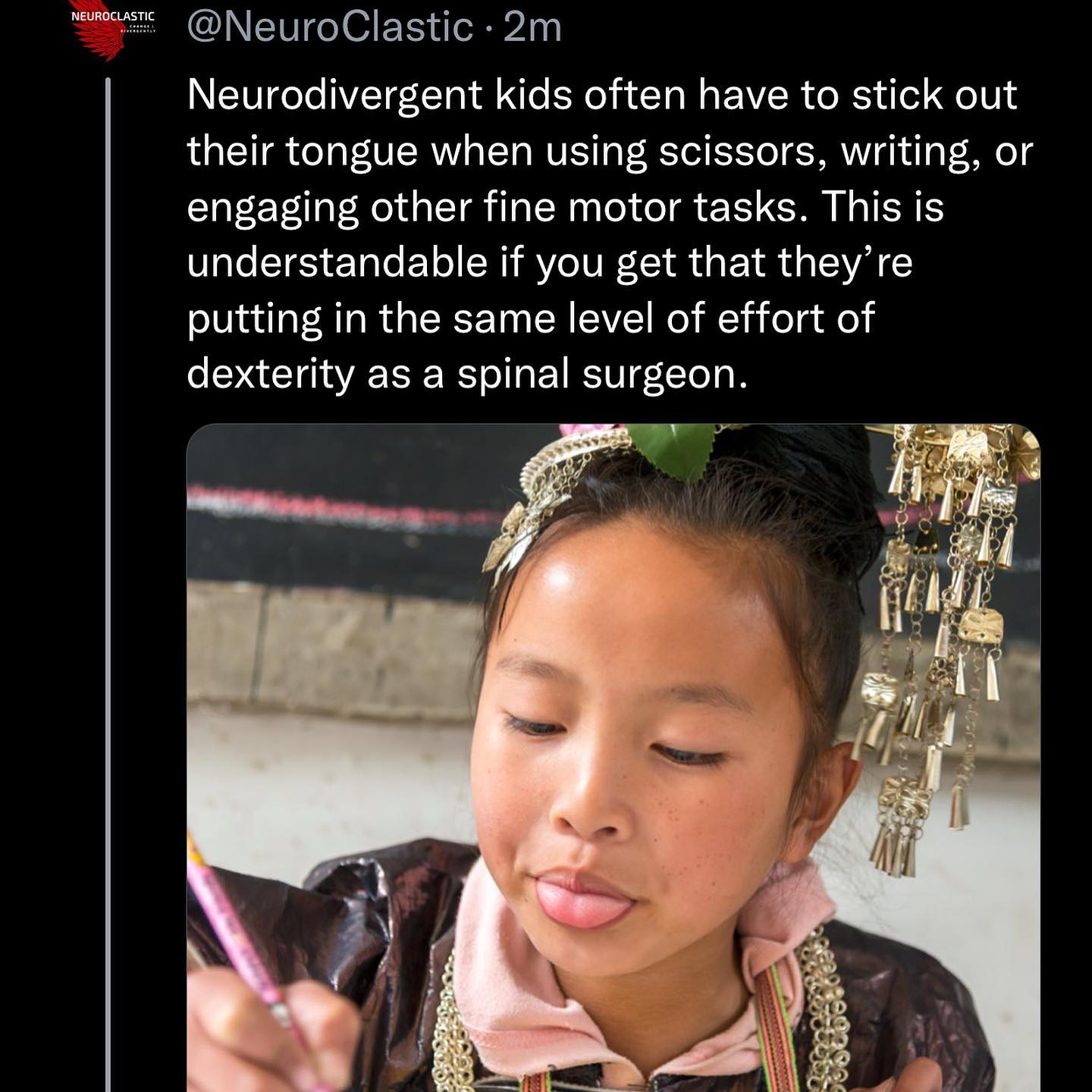Click the word "dexterity" in tweet text

pyautogui.click(x=270, y=375)
